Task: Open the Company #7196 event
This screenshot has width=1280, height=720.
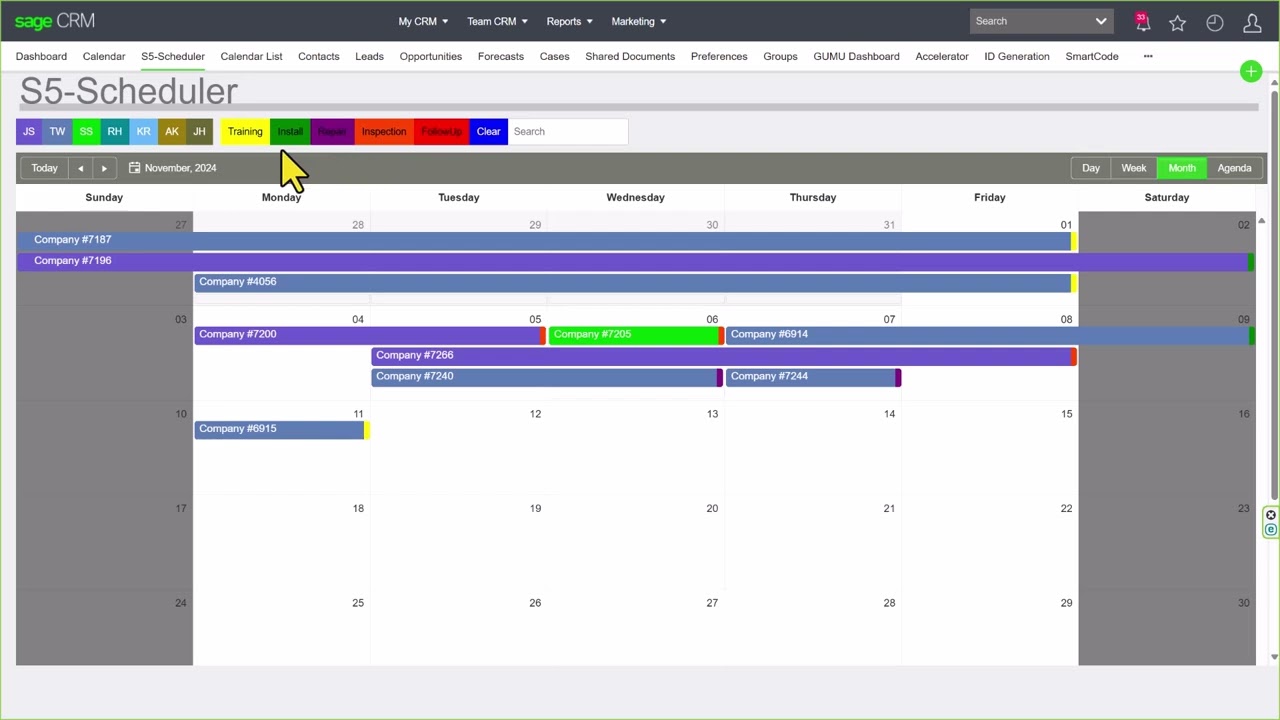Action: [635, 261]
